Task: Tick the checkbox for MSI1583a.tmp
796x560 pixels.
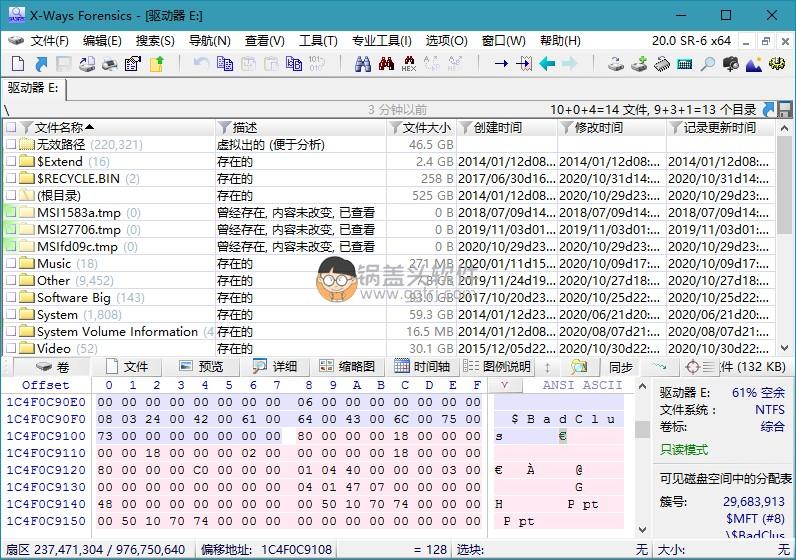Action: 11,213
